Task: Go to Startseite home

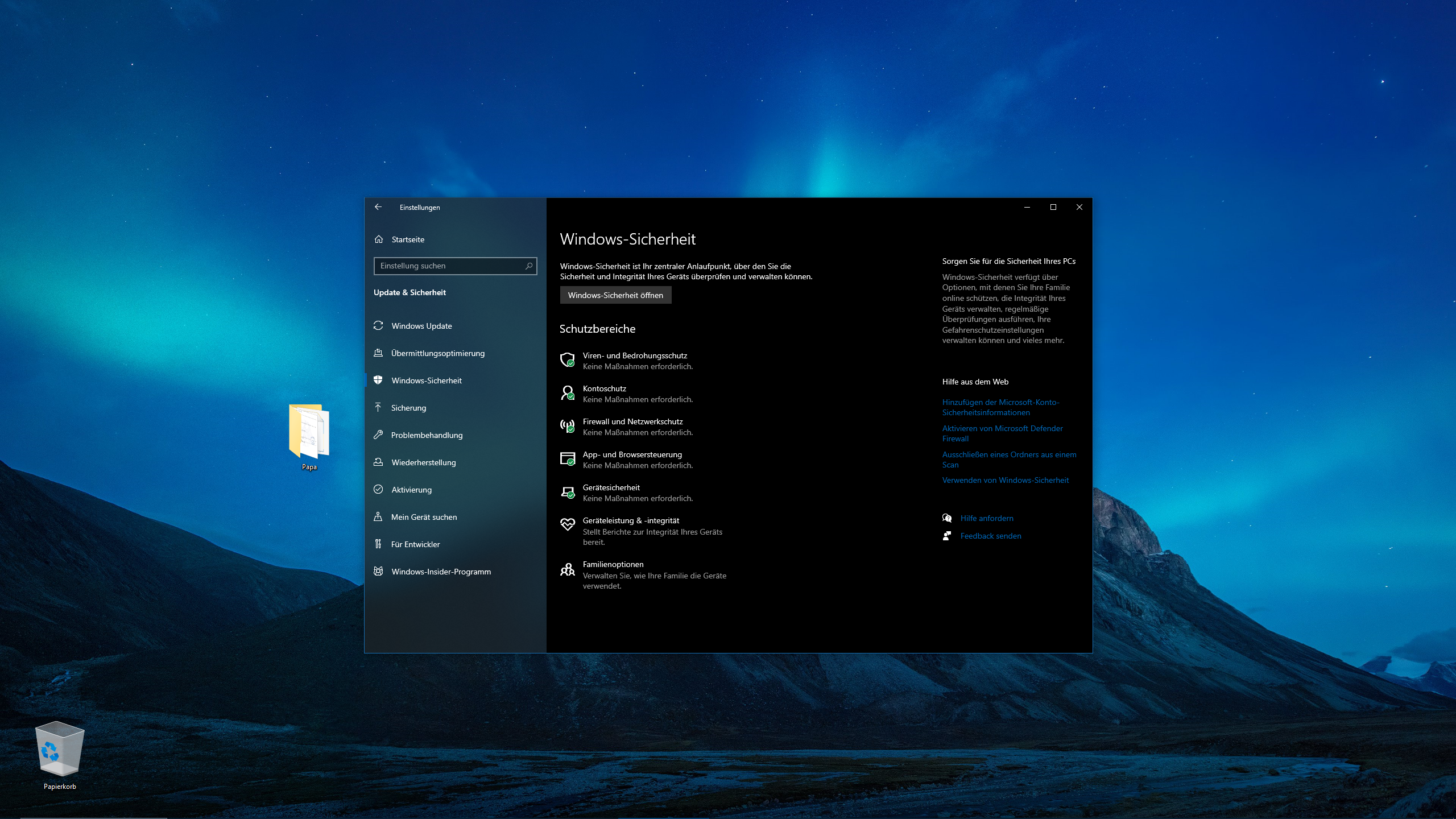Action: point(407,239)
